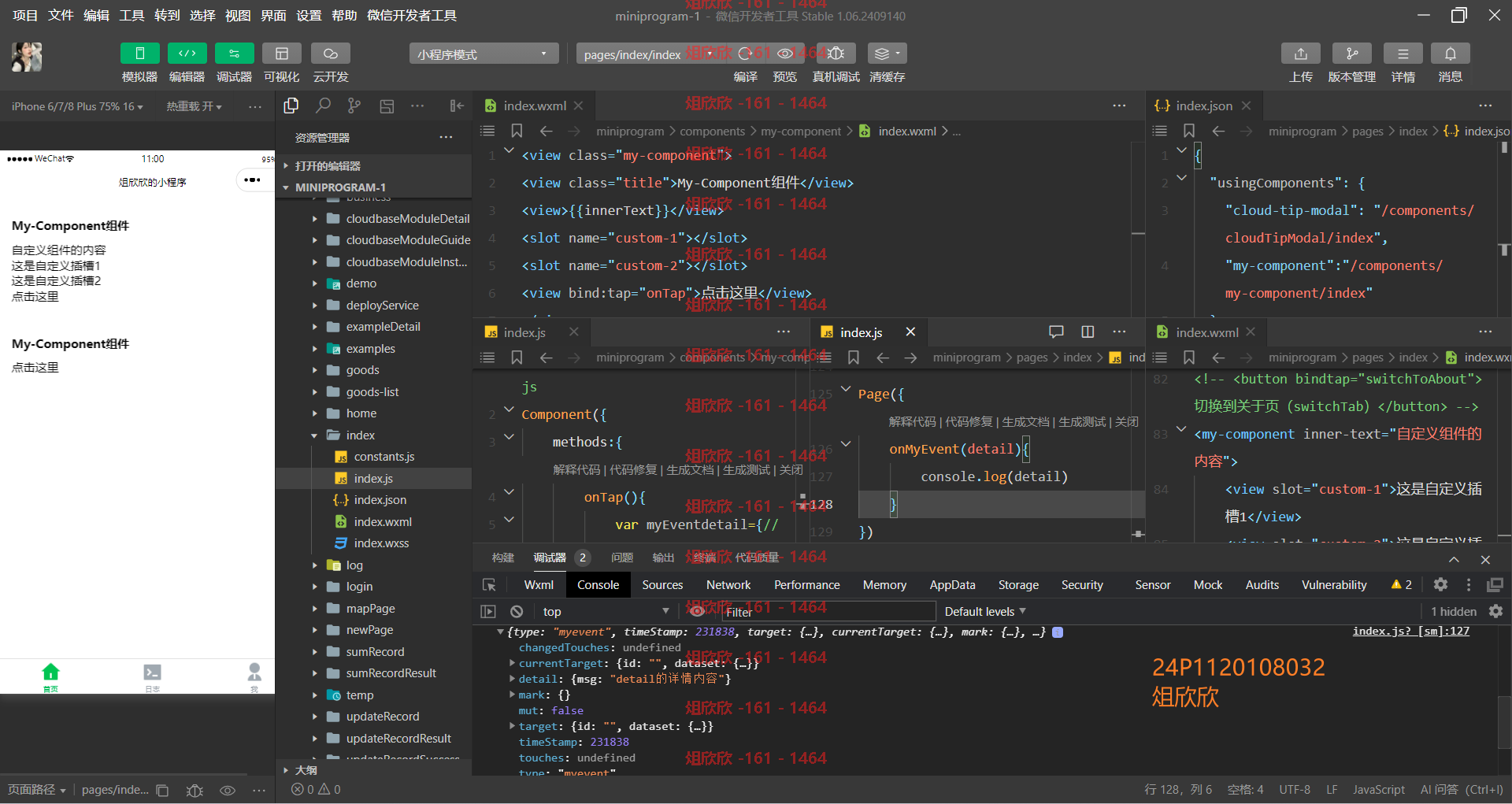Screen dimensions: 1512x804
Task: Expand the 大纲 outline section
Action: [x=306, y=770]
